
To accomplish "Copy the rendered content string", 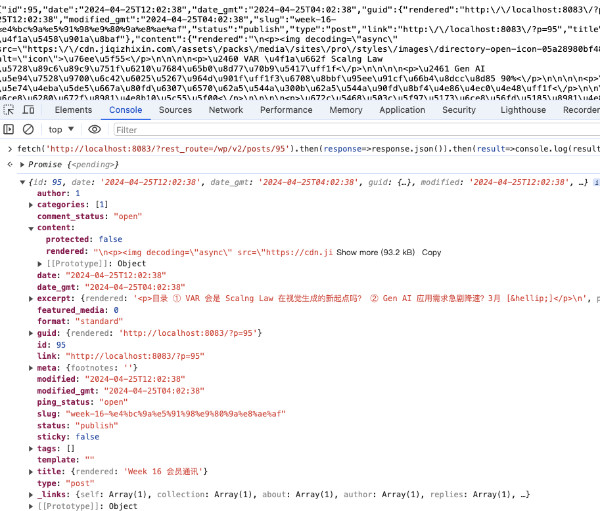I will [431, 252].
